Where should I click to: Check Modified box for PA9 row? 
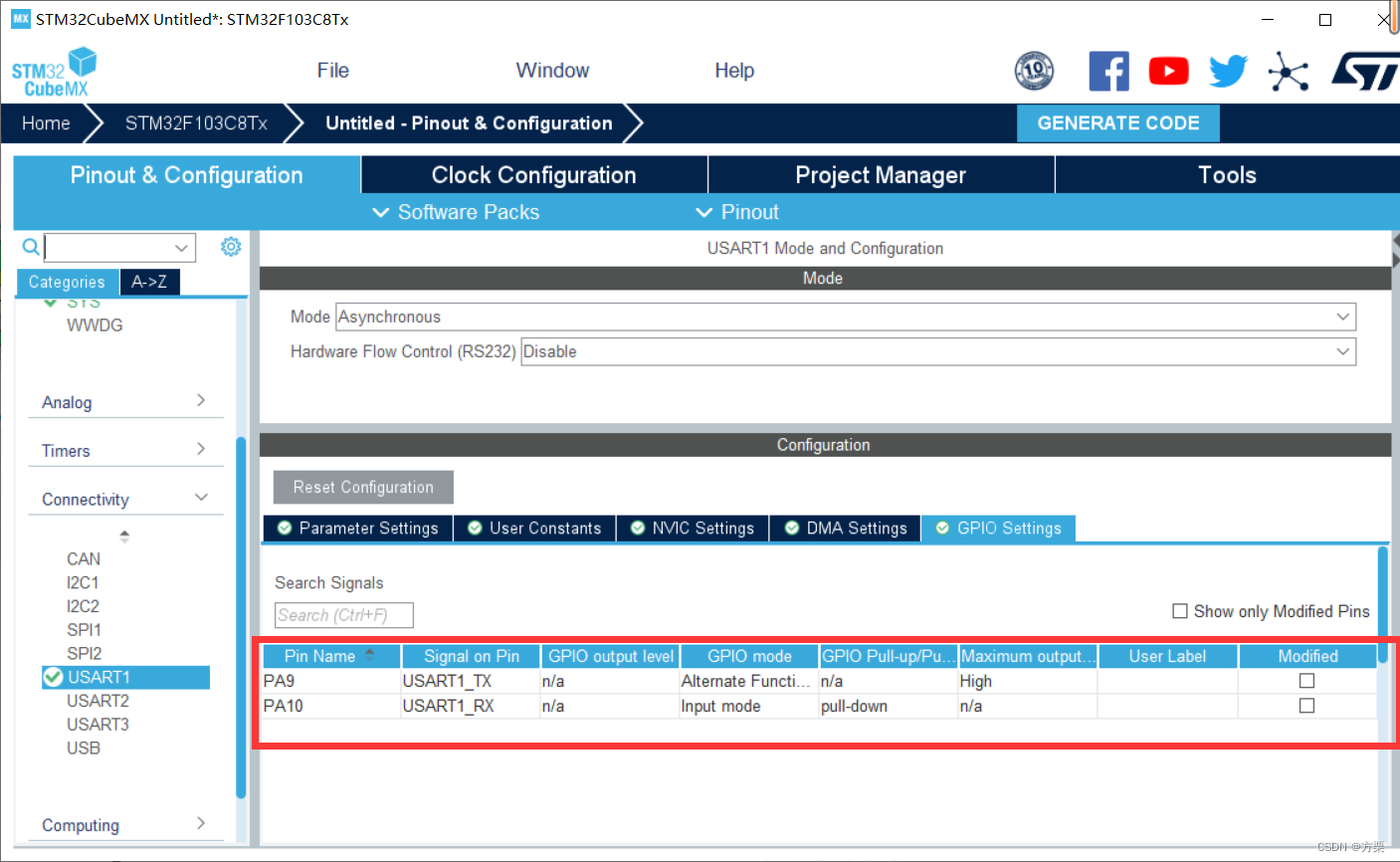point(1306,681)
